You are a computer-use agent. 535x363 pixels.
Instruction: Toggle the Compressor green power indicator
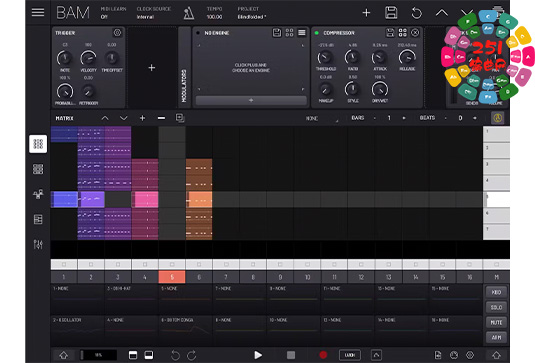(317, 33)
